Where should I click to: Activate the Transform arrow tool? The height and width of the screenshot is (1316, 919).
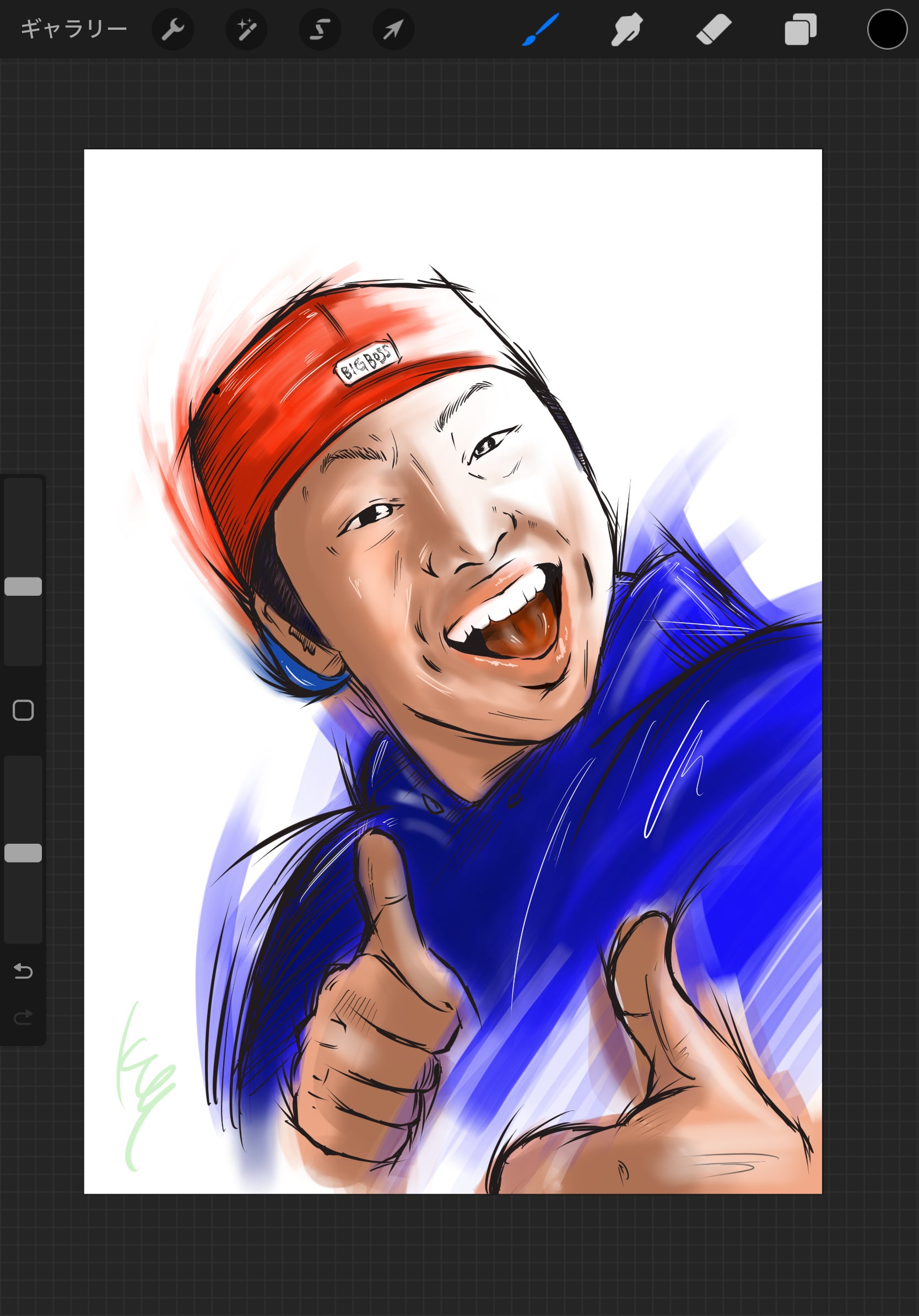click(x=393, y=29)
